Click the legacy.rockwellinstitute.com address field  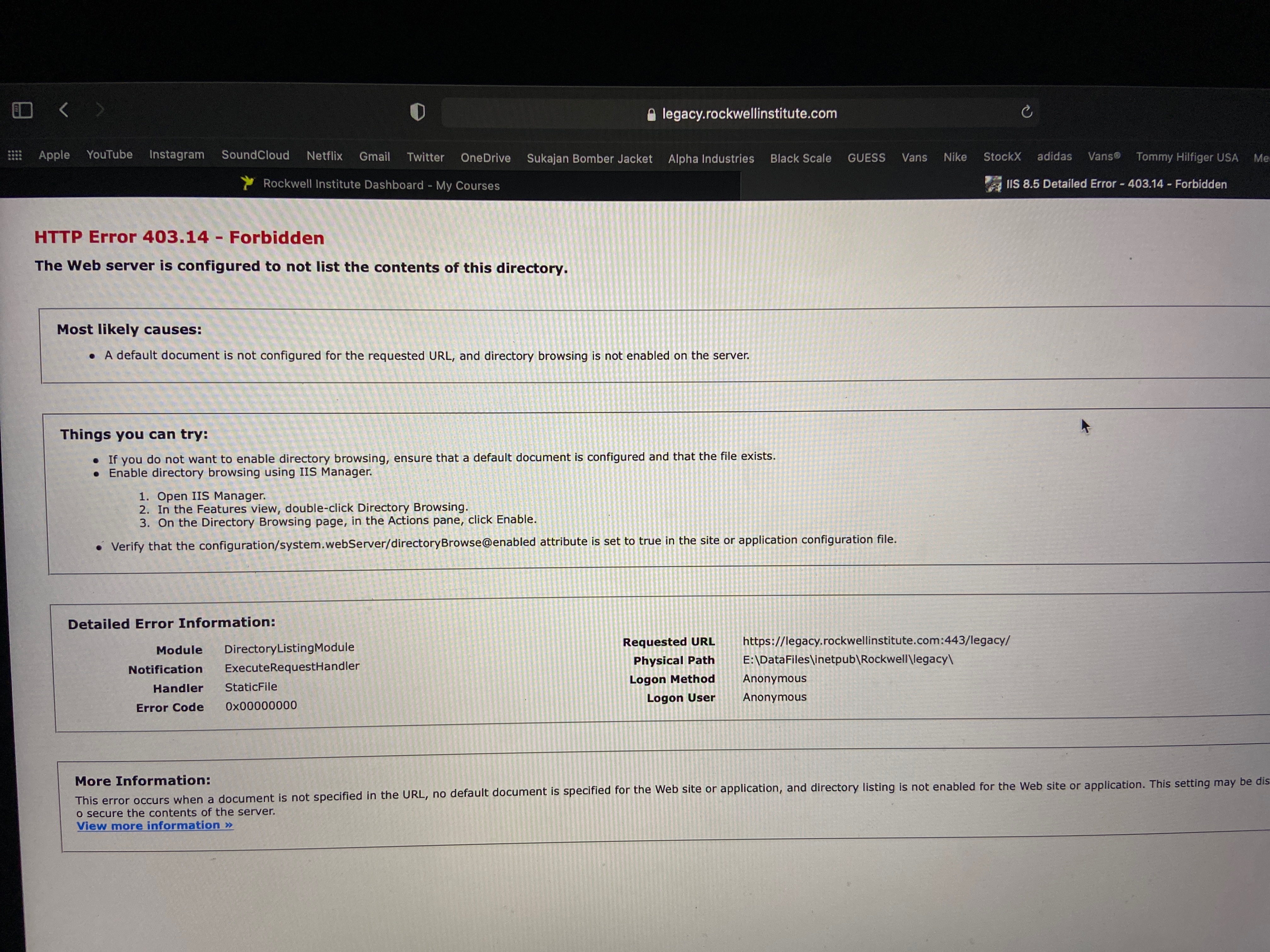pos(749,114)
